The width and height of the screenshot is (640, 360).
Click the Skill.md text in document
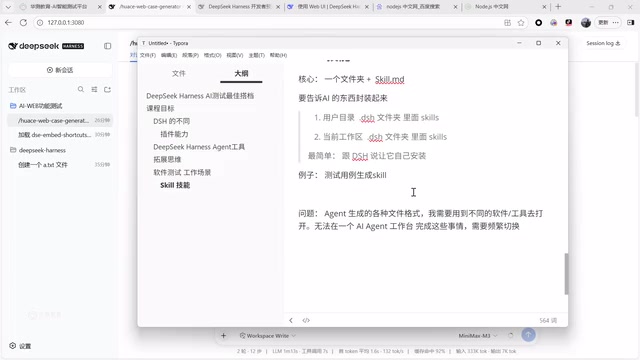[x=390, y=79]
